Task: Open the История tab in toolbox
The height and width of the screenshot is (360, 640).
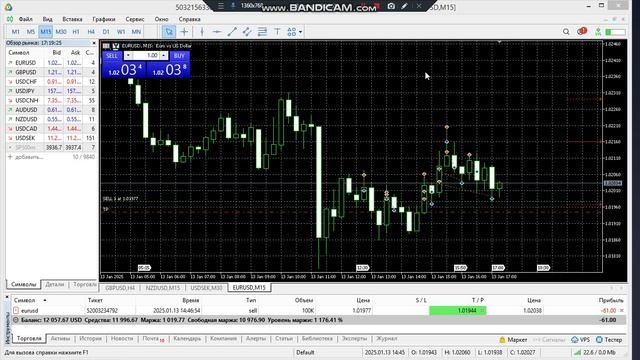Action: tap(91, 339)
